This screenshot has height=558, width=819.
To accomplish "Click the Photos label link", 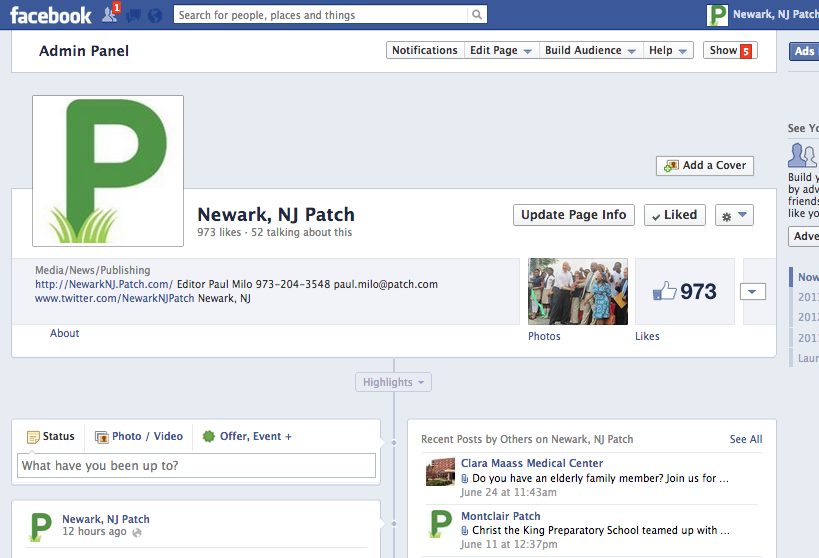I will 544,336.
